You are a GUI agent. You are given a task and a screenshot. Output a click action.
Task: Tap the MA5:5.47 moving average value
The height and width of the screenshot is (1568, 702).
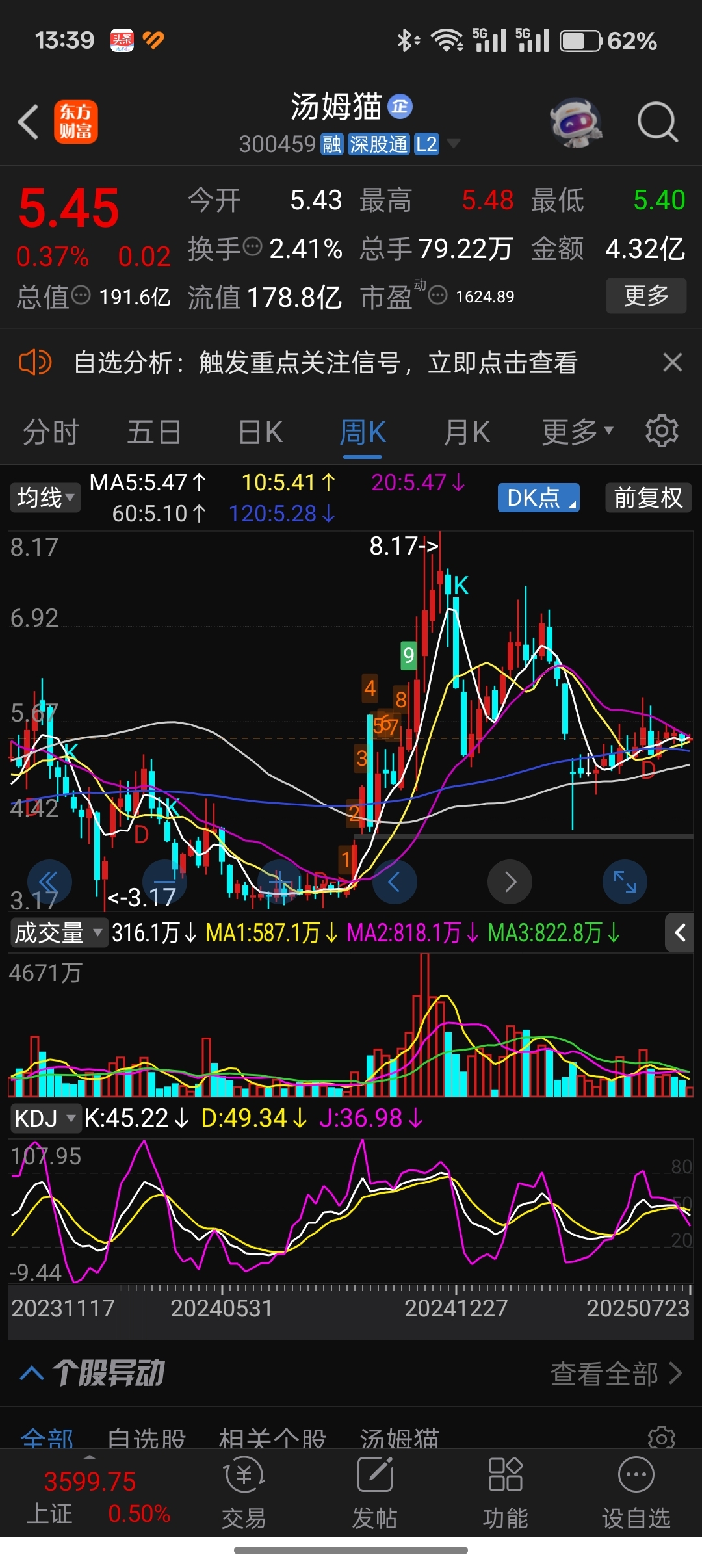click(x=148, y=482)
